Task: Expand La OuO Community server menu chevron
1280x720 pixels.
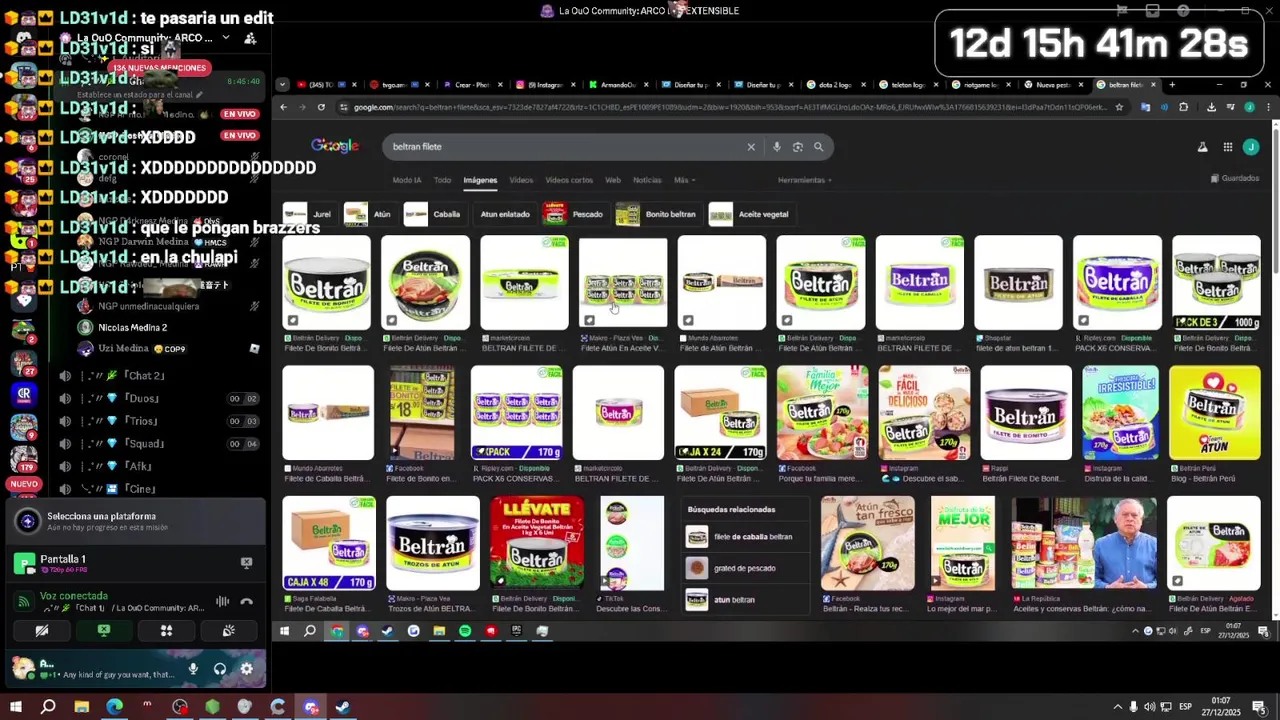Action: [x=226, y=38]
